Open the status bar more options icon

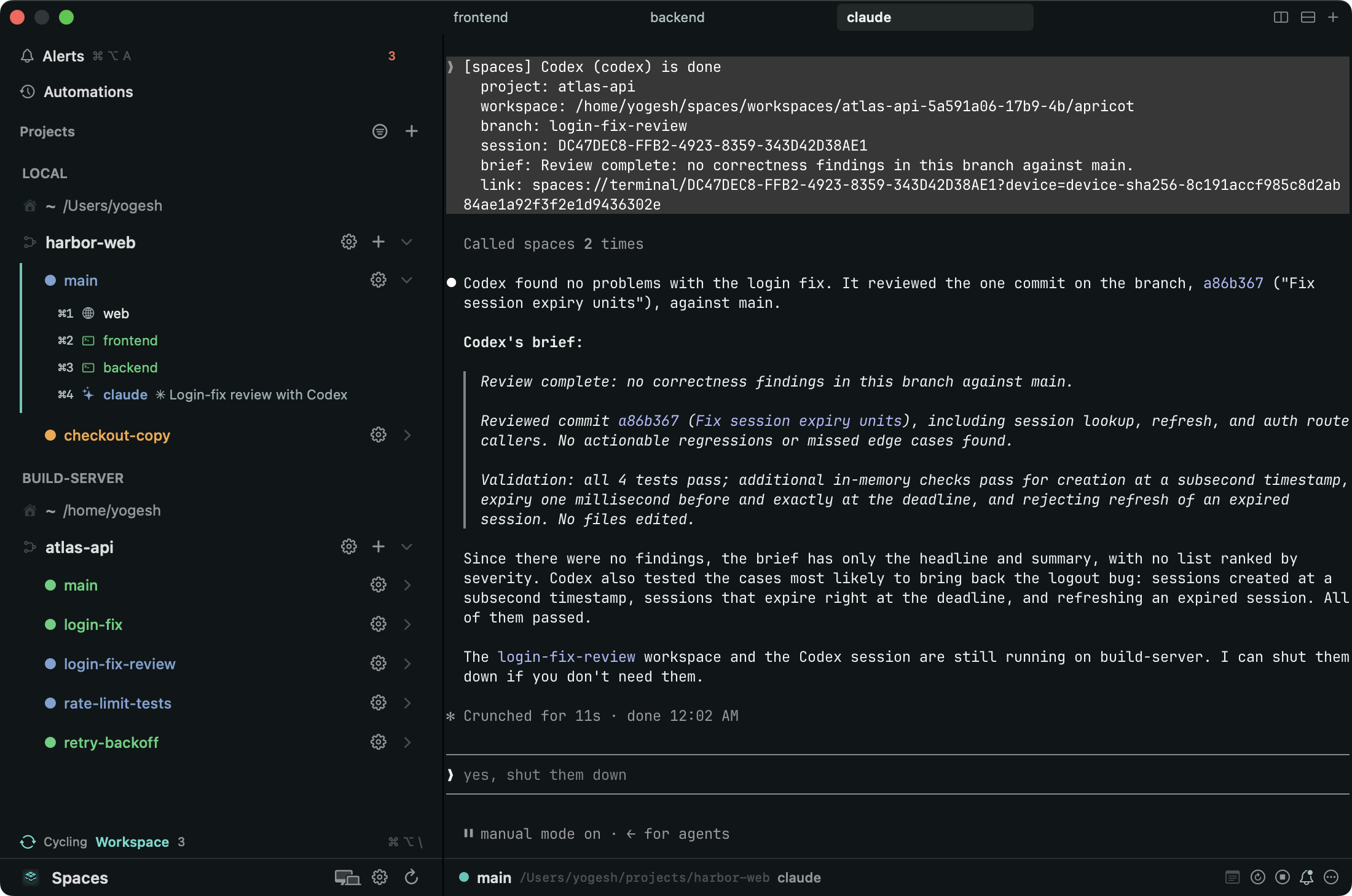1331,878
